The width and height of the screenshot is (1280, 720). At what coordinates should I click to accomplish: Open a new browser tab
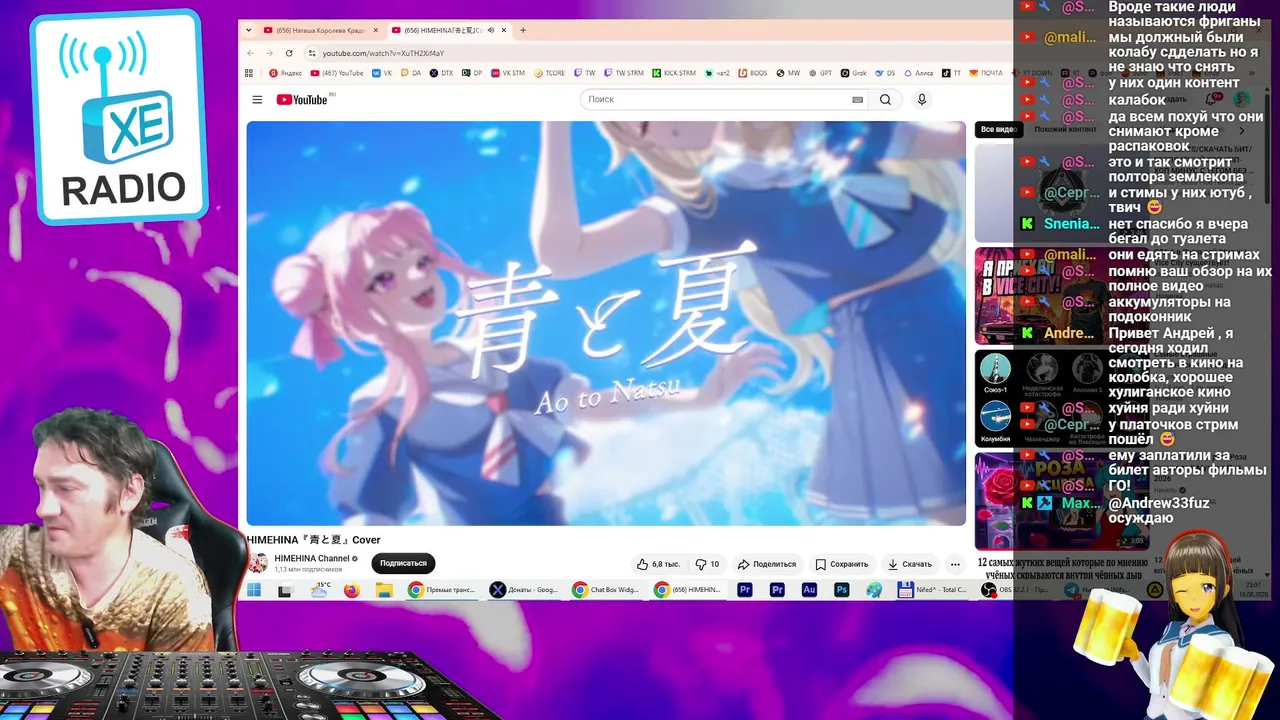[x=523, y=30]
